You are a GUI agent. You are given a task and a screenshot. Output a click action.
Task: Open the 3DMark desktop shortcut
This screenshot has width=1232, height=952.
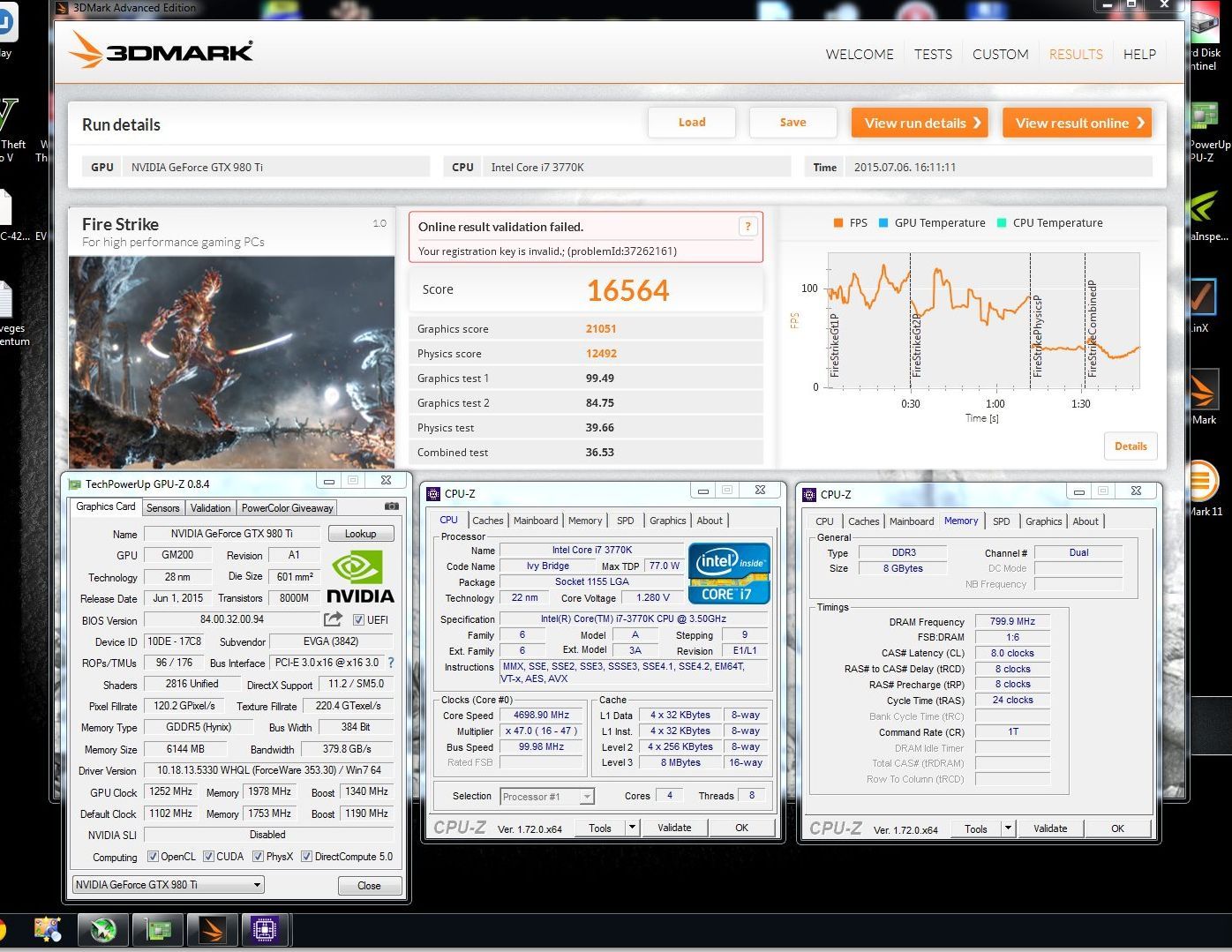[1203, 399]
